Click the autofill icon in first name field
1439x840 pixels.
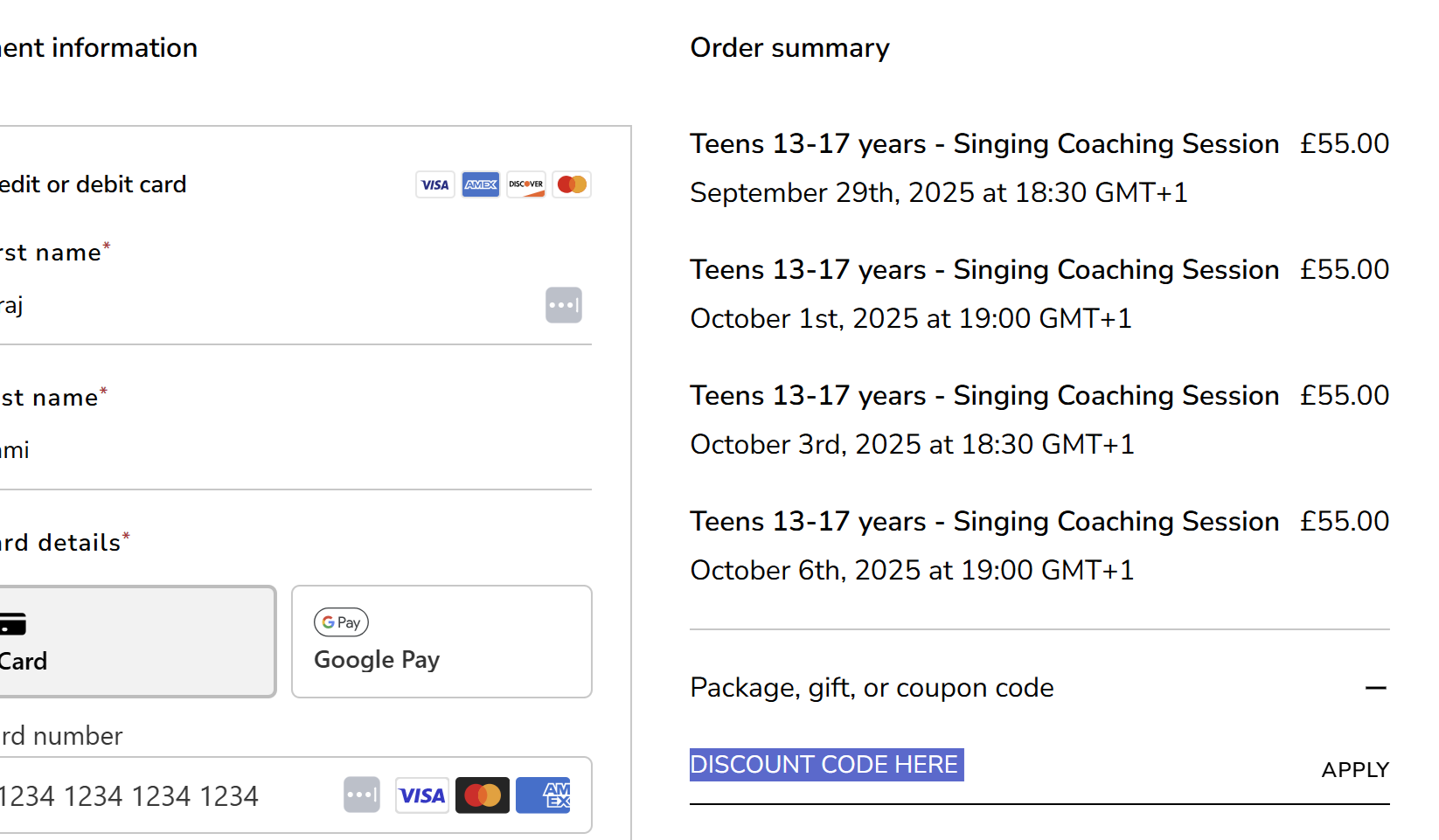tap(564, 305)
